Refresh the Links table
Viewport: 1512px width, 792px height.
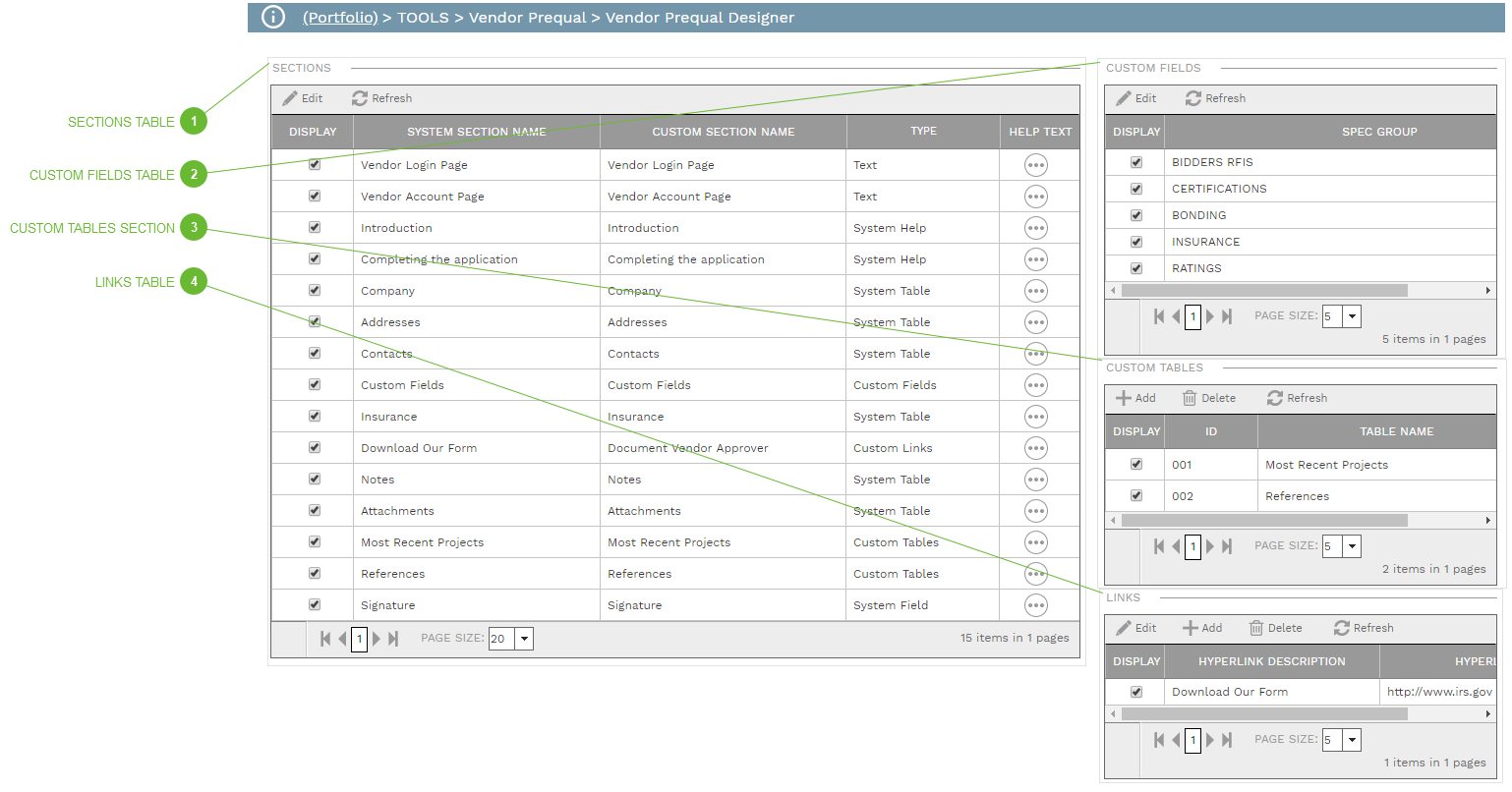(1365, 627)
